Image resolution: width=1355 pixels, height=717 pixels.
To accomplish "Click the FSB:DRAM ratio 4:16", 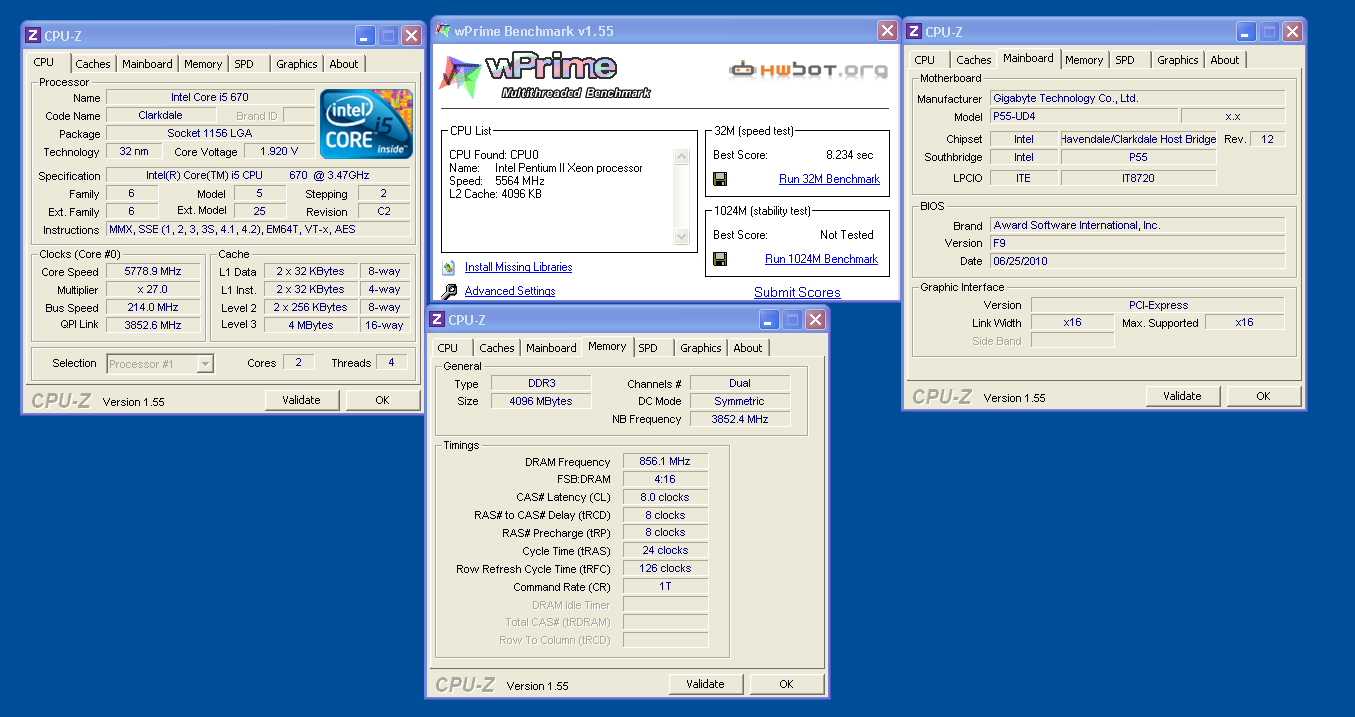I will (x=665, y=480).
